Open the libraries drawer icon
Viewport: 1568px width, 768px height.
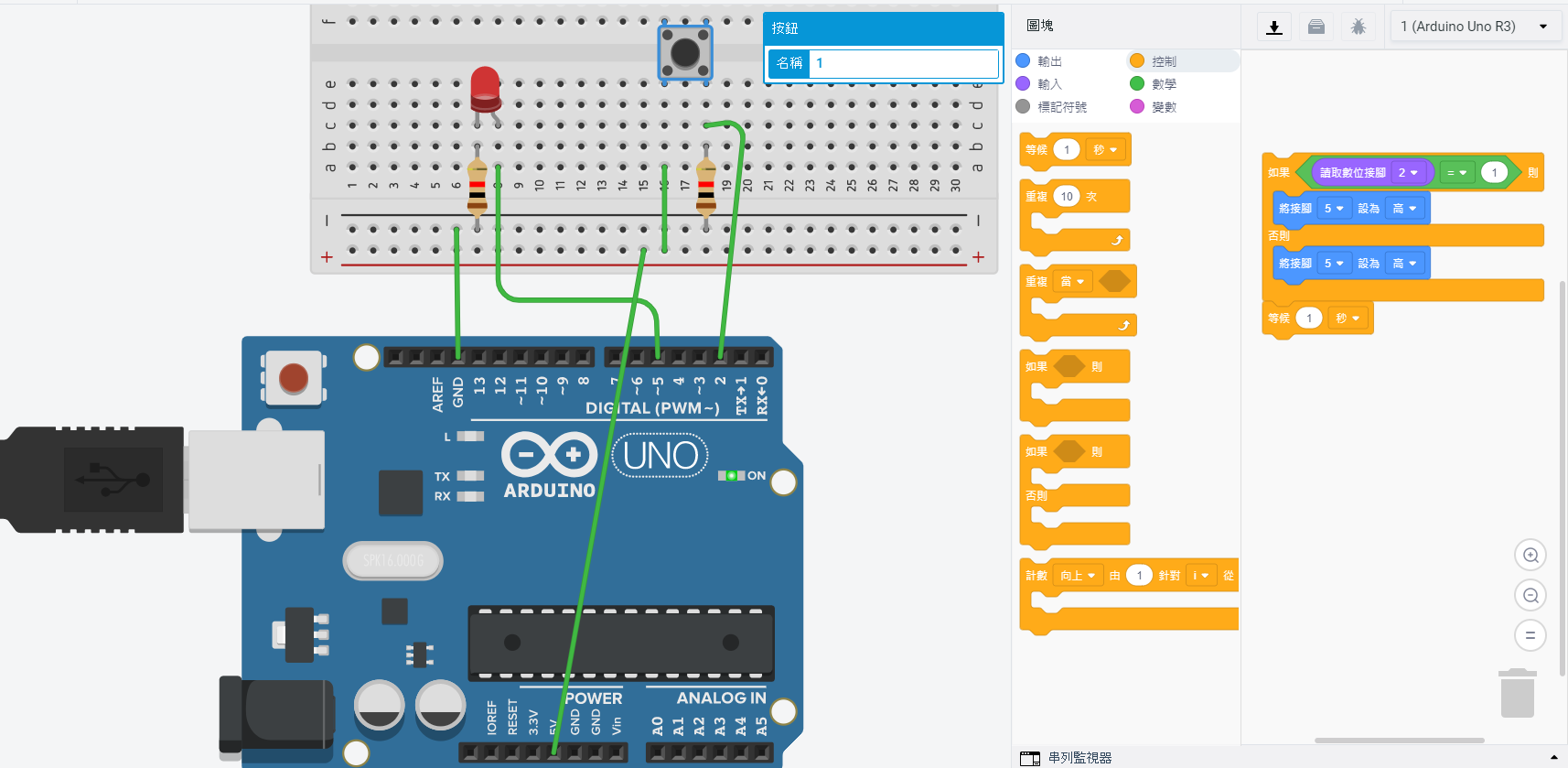pyautogui.click(x=1316, y=27)
